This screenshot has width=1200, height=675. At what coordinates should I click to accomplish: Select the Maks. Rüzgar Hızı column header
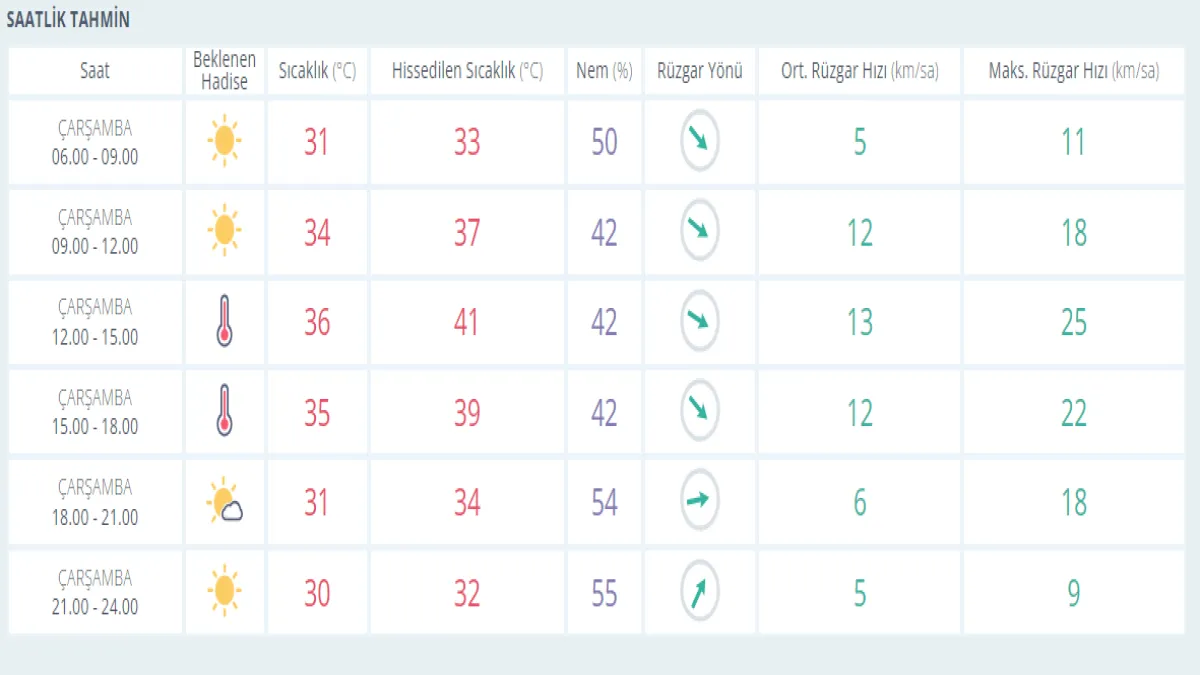click(1073, 71)
